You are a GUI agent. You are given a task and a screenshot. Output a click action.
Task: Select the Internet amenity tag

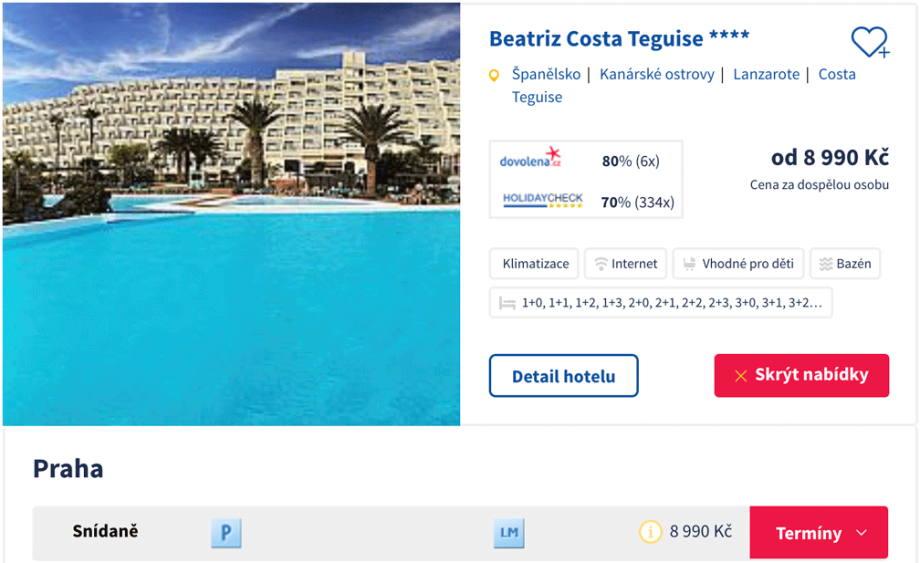point(626,264)
